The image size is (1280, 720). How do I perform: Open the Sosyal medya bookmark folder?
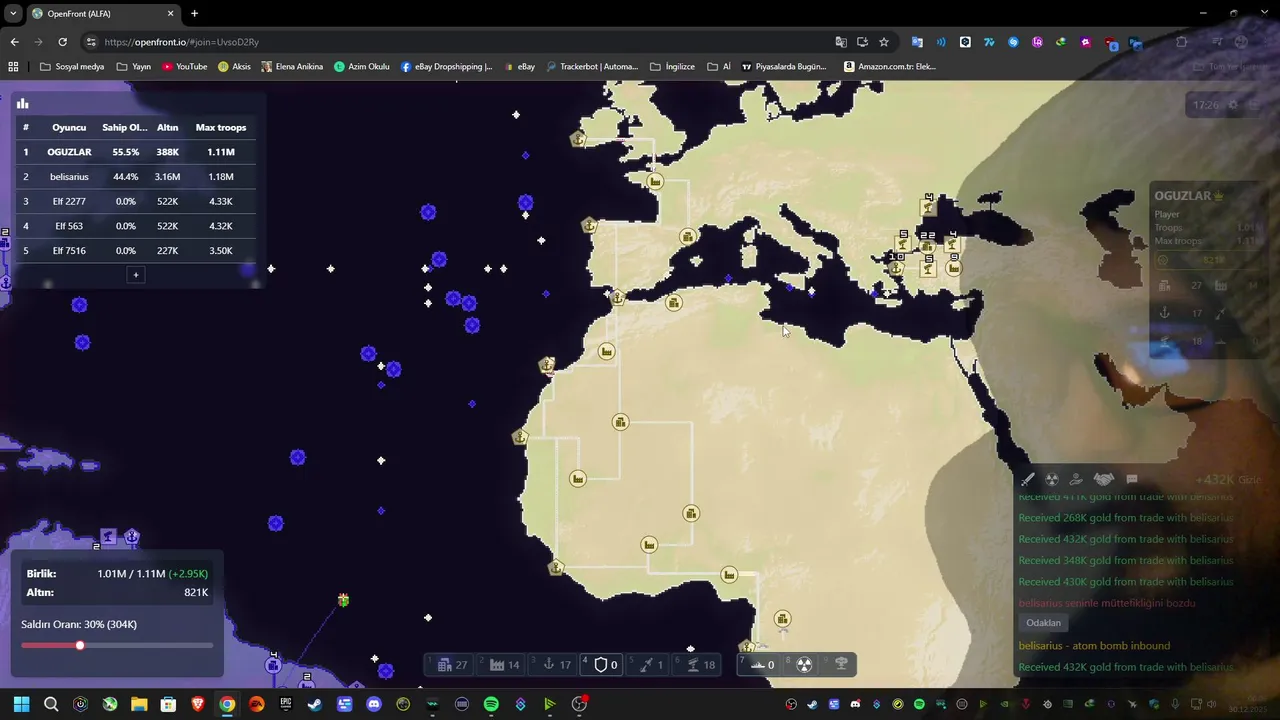pyautogui.click(x=72, y=67)
